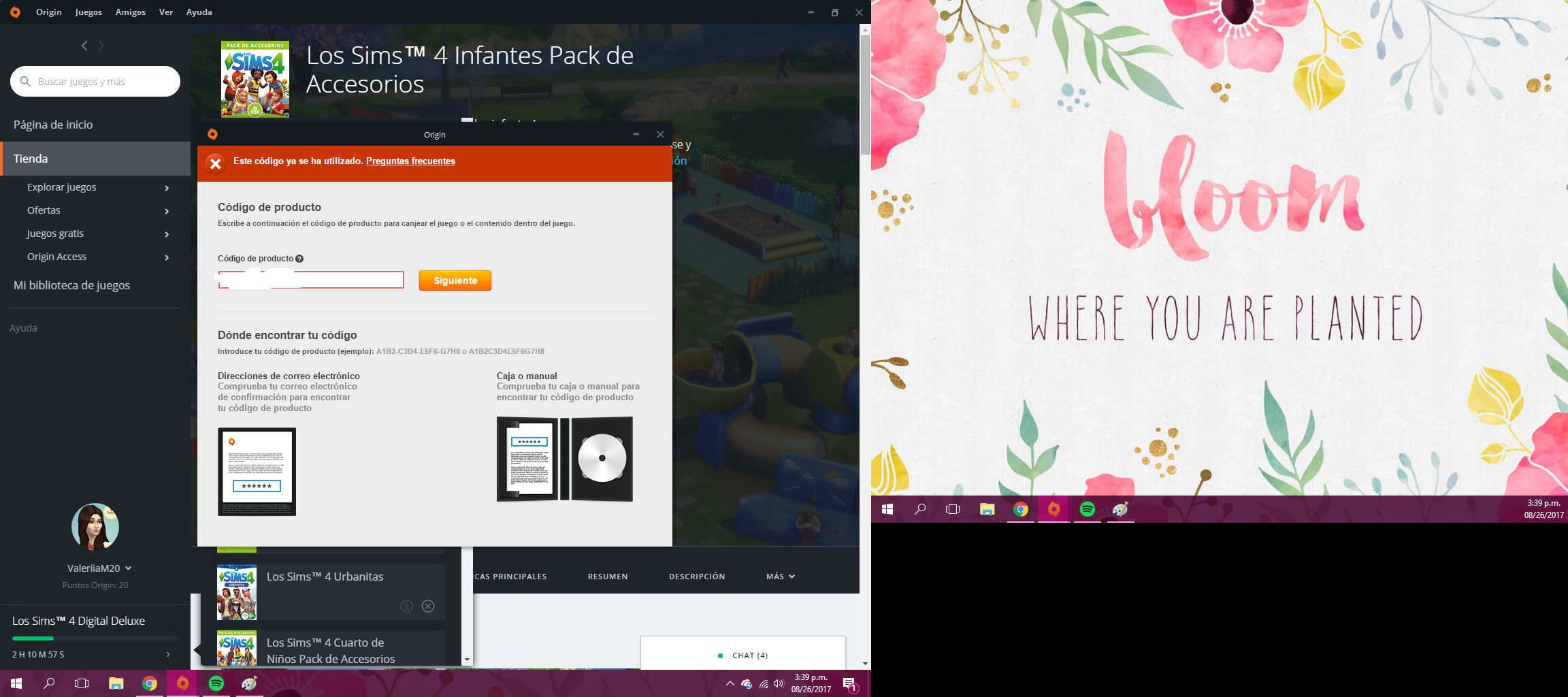Click the Buscar juegos y más search field
Viewport: 1568px width, 697px height.
[95, 82]
